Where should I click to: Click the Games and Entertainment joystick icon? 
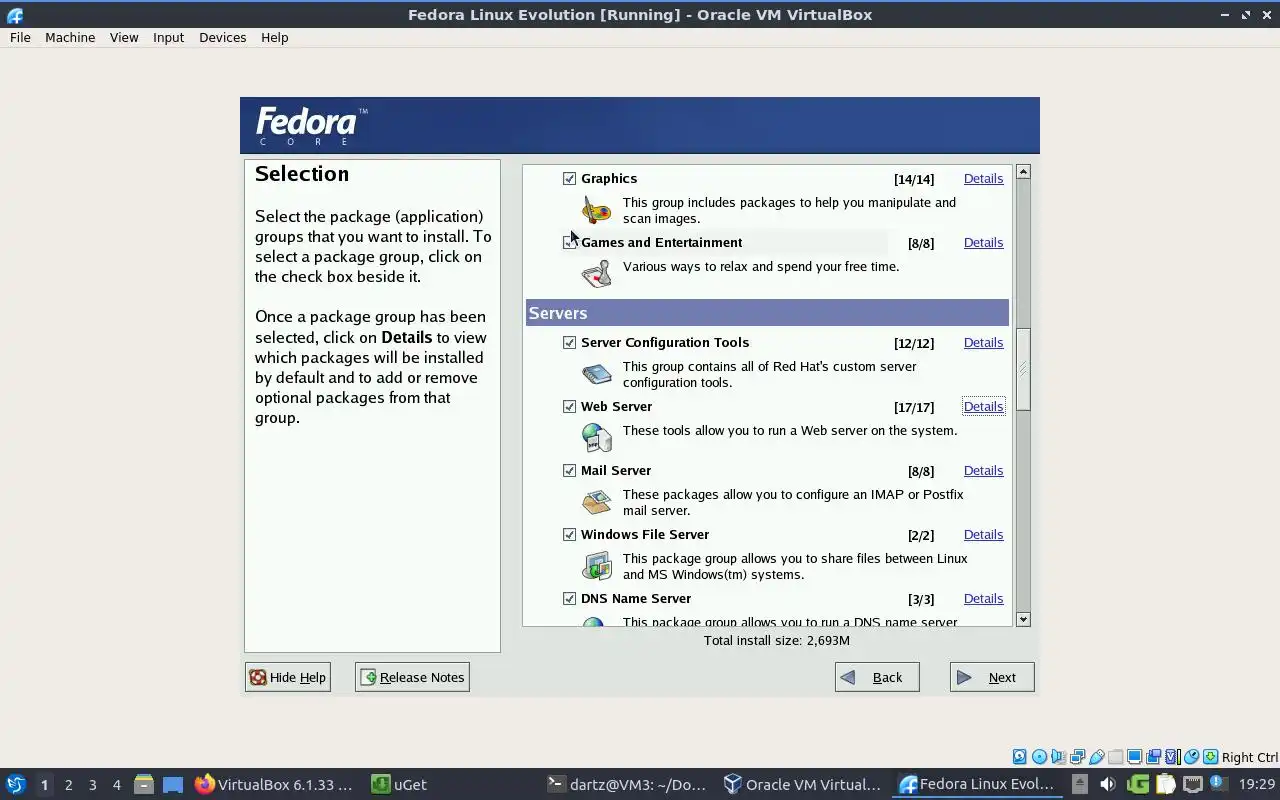pyautogui.click(x=596, y=274)
